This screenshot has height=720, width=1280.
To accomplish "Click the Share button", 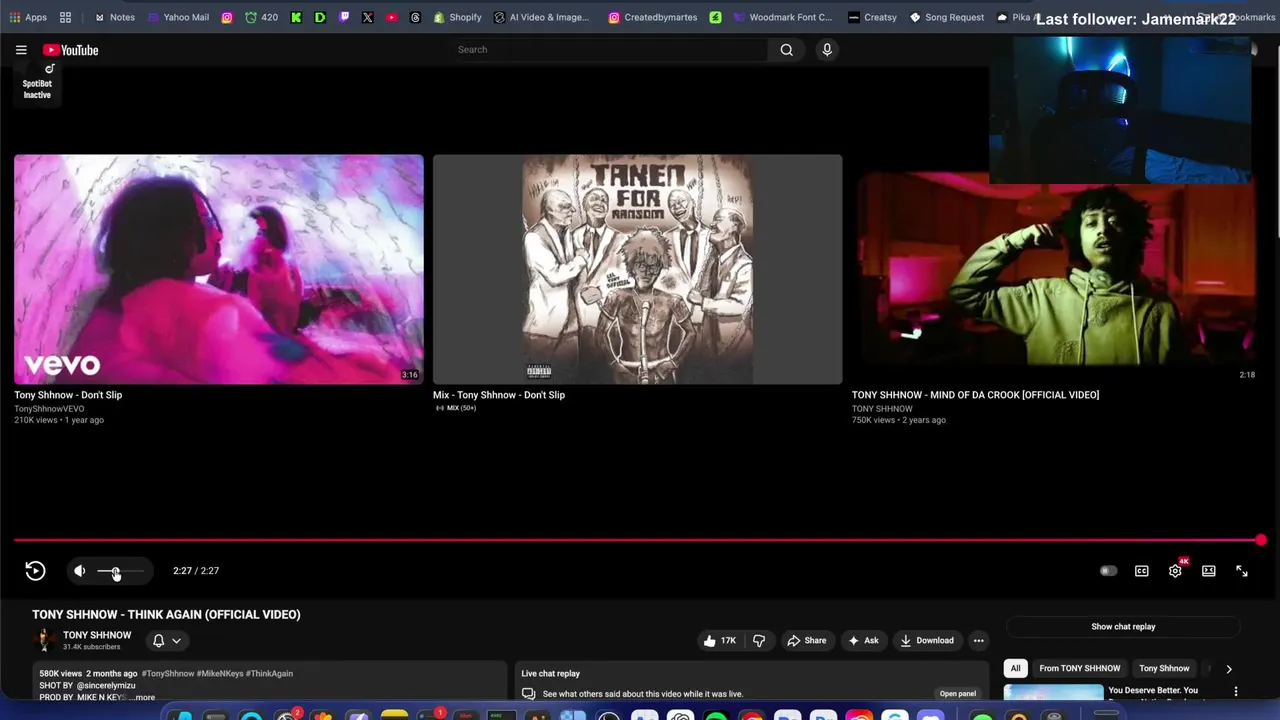I will [806, 641].
